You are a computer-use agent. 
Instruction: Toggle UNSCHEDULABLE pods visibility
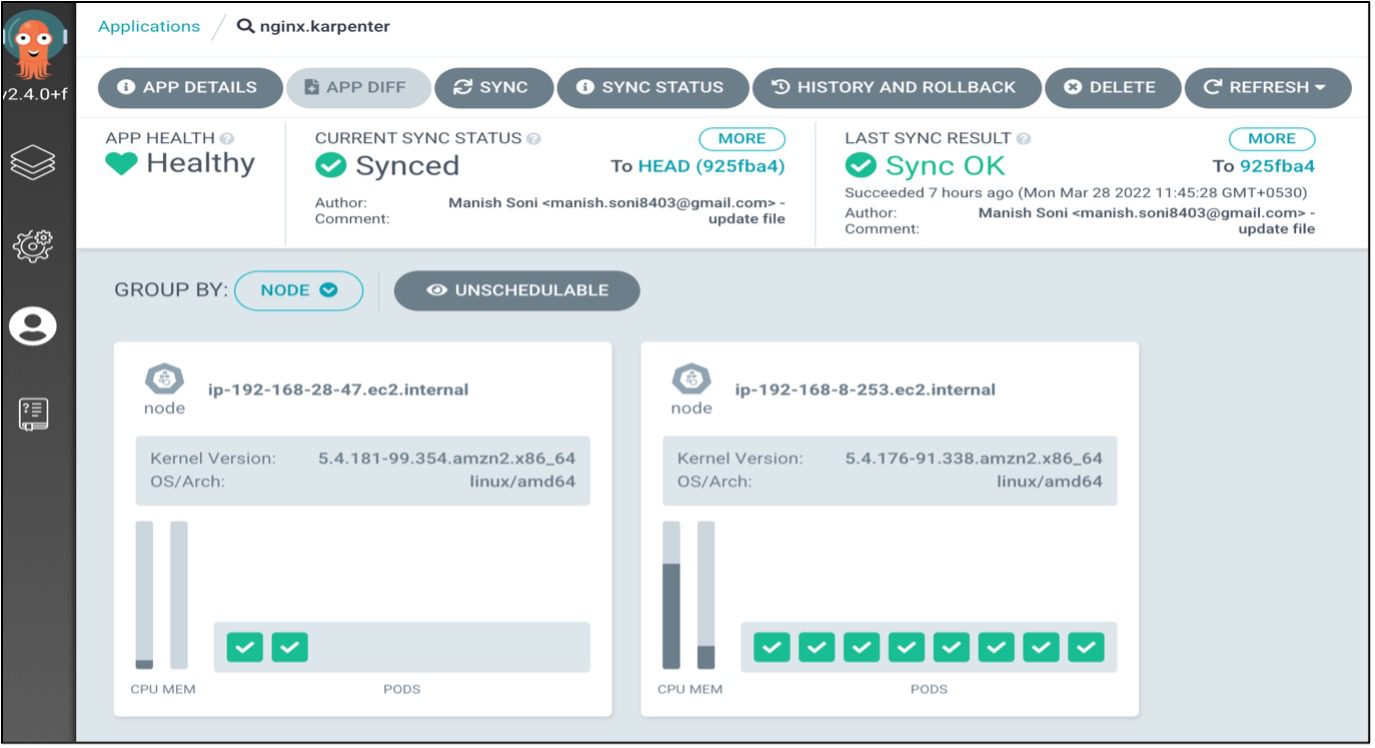pos(517,290)
